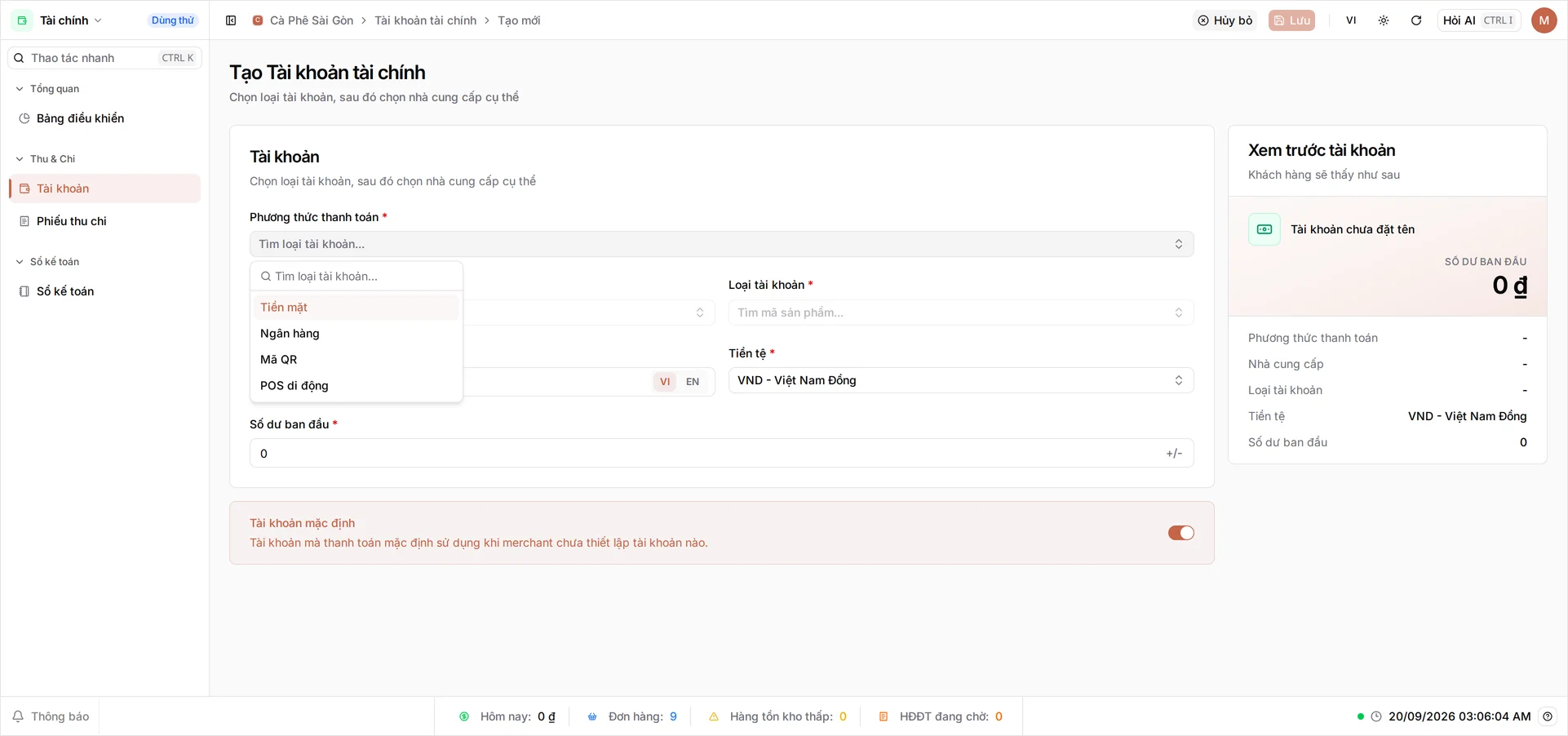Image resolution: width=1568 pixels, height=736 pixels.
Task: Click the help icon in status bar
Action: point(1548,716)
